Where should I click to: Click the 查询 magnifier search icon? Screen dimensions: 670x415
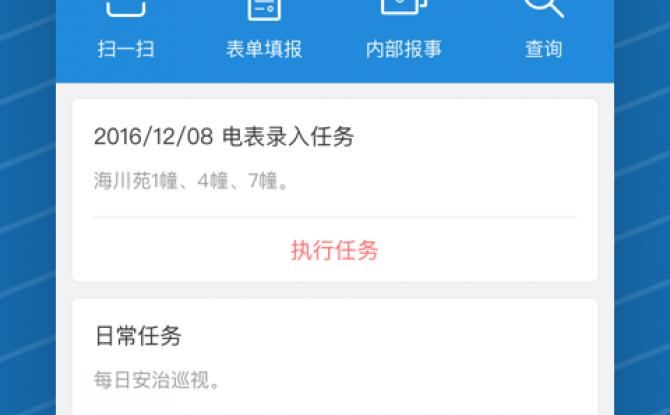click(544, 9)
